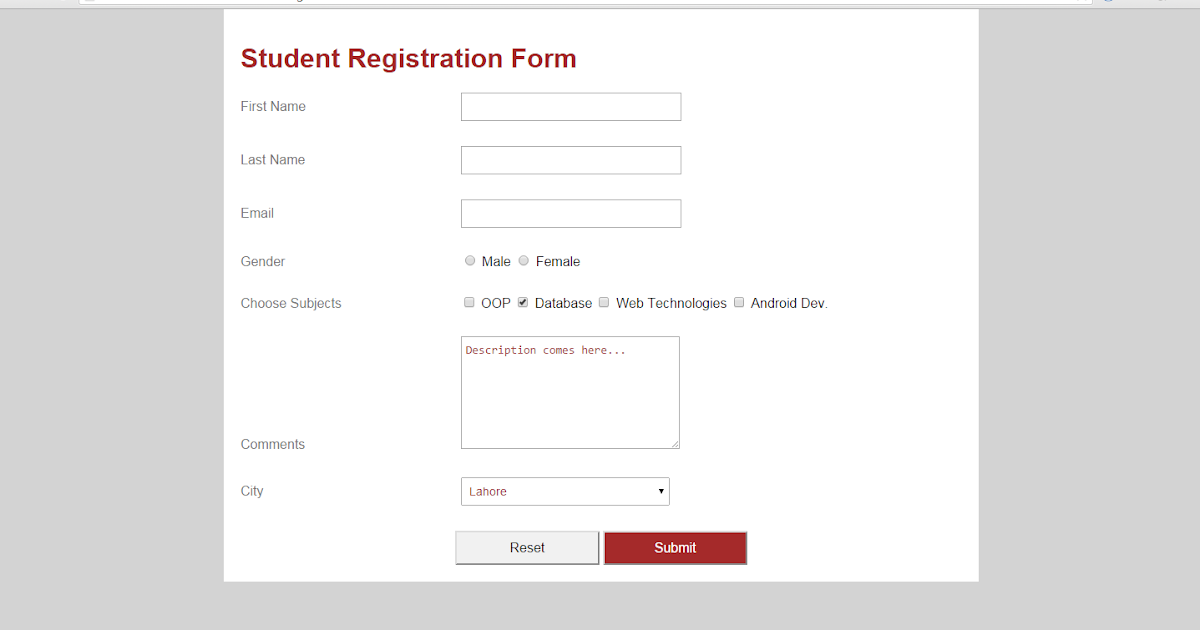Screen dimensions: 1200x630
Task: Select the Female gender radio button
Action: [523, 260]
